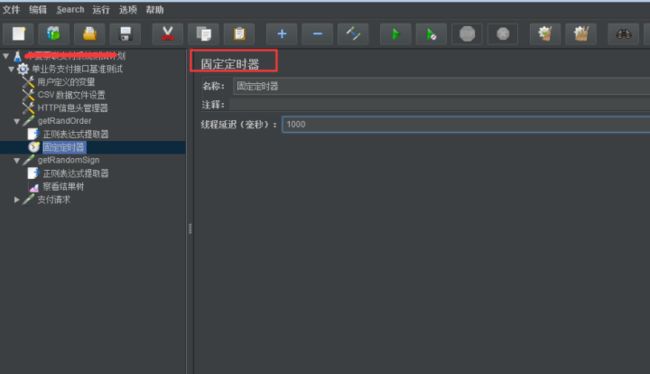Select 正则表达式提取器 under getRandomSign
Viewport: 650px width, 374px height.
tap(76, 174)
